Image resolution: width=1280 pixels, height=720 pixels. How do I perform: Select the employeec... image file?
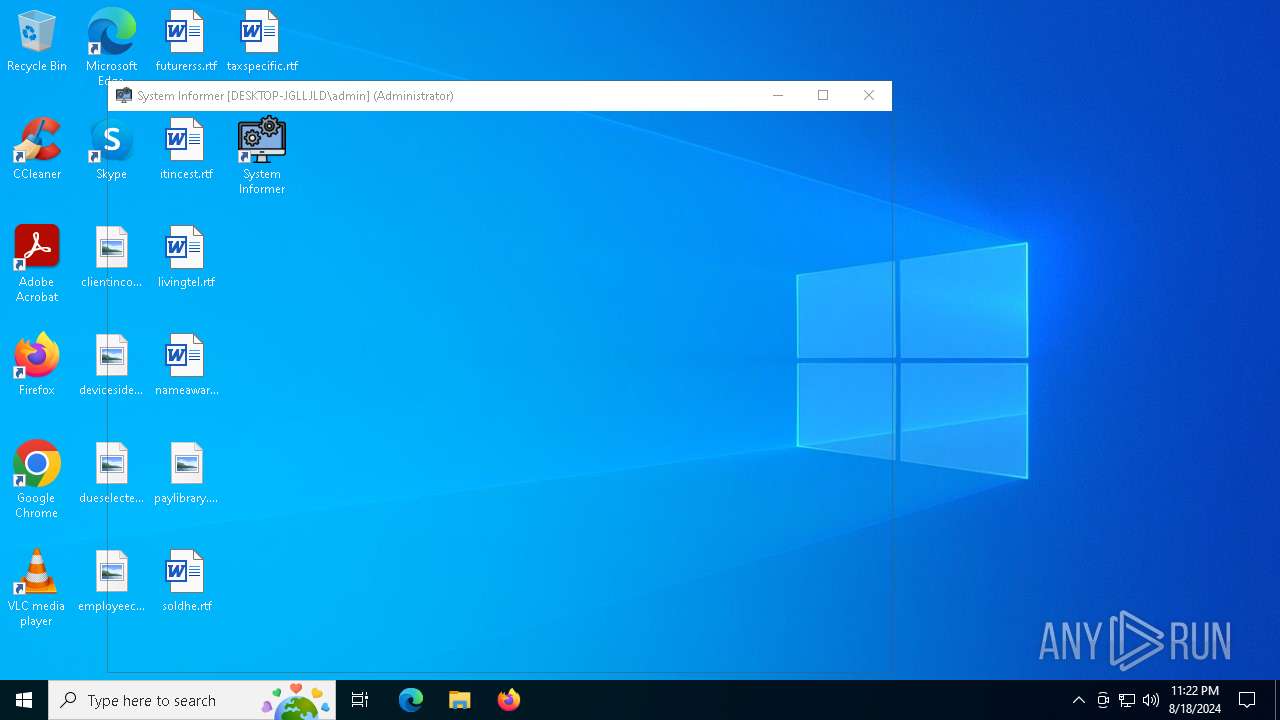click(x=111, y=581)
